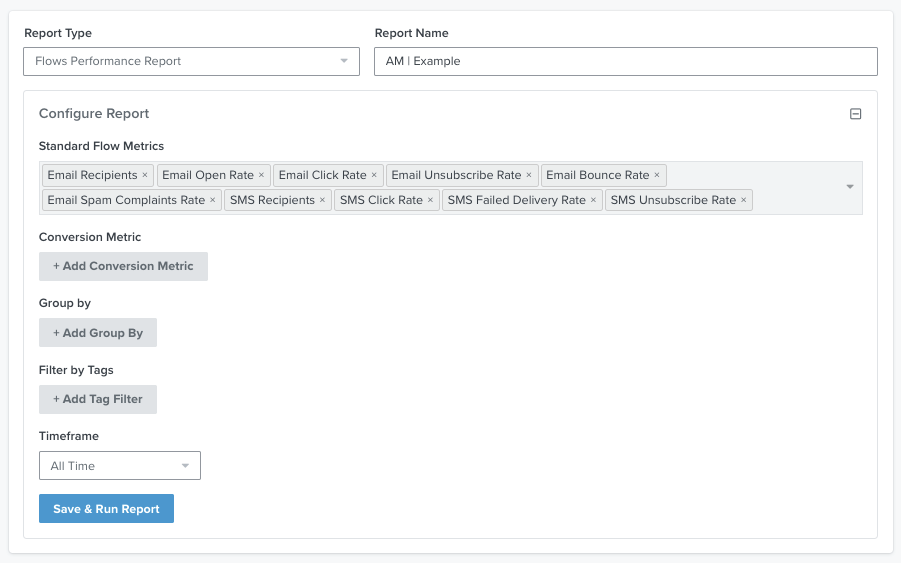This screenshot has height=563, width=901.
Task: Remove the Email Bounce Rate tag
Action: [x=657, y=175]
